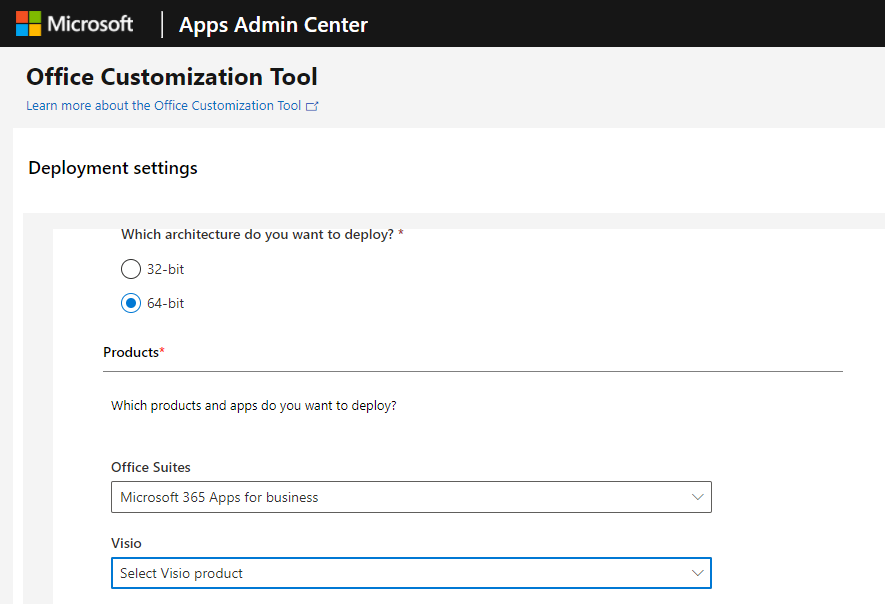Viewport: 885px width, 604px height.
Task: Open the external link icon beside Learn more
Action: (312, 106)
